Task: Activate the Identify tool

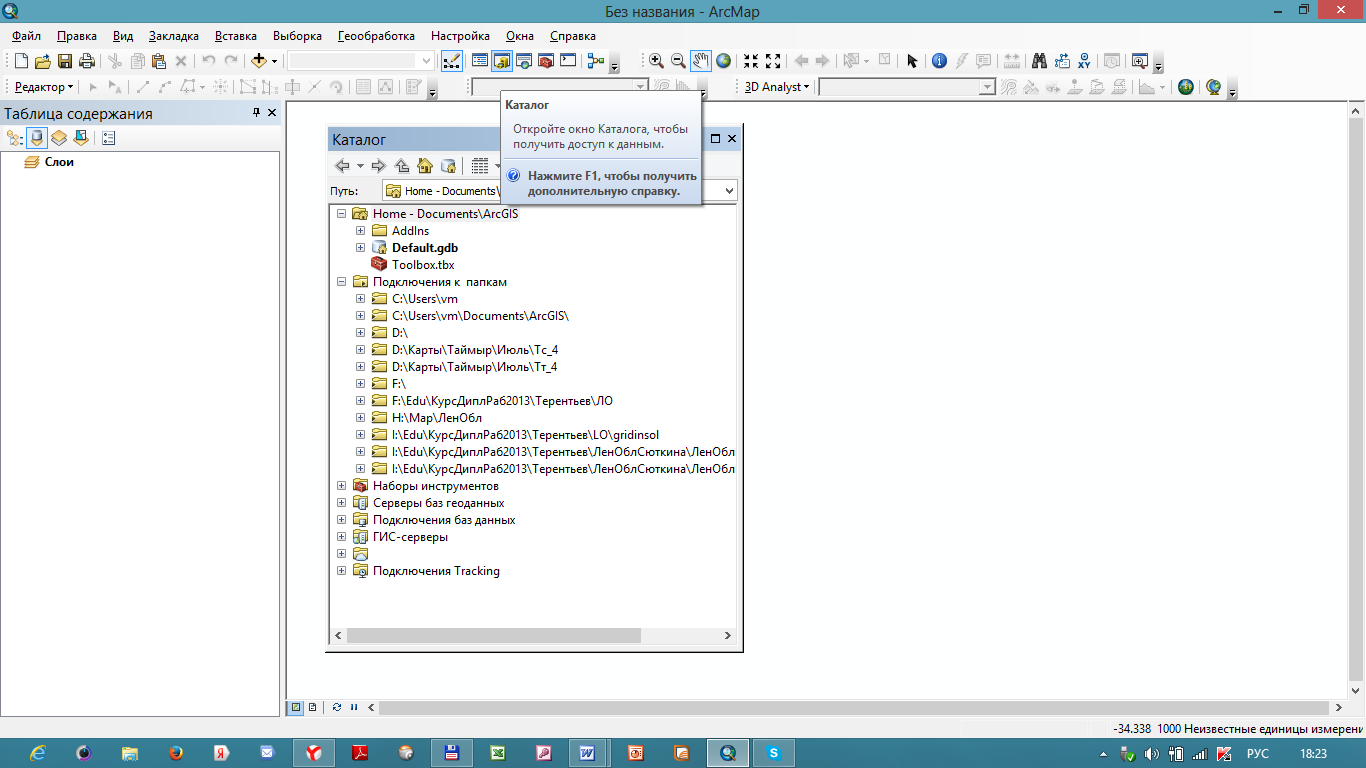Action: [939, 61]
